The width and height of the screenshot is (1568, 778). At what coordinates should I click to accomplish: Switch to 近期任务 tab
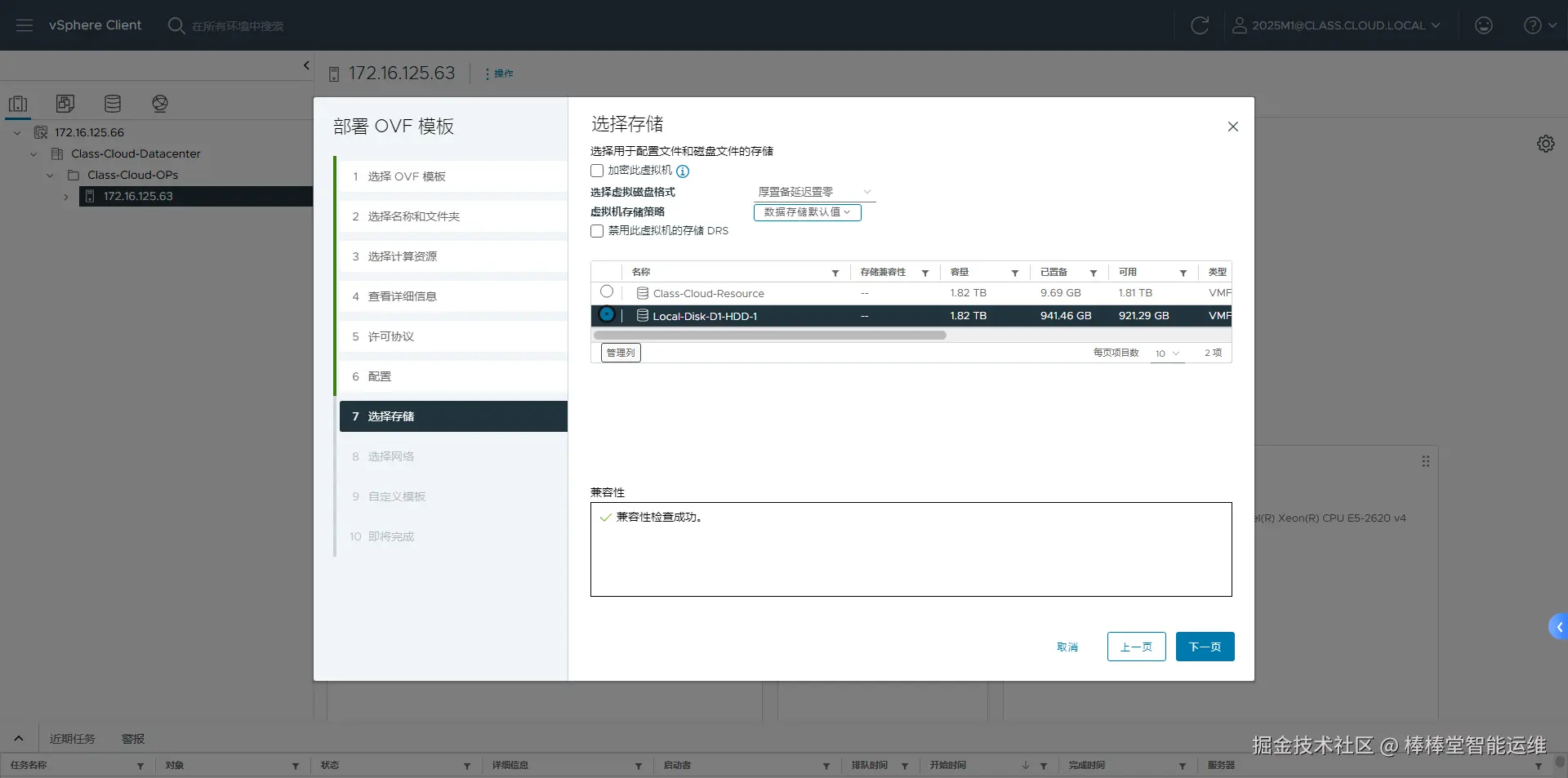tap(73, 739)
